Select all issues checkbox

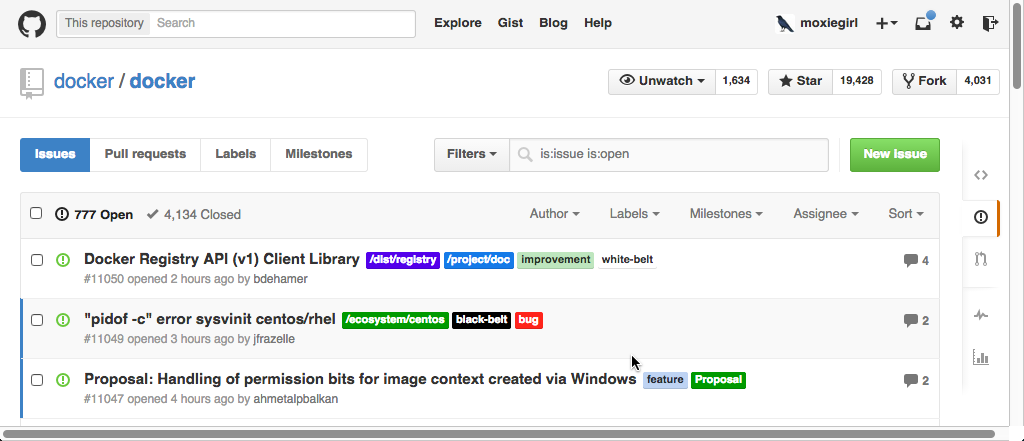pyautogui.click(x=37, y=213)
